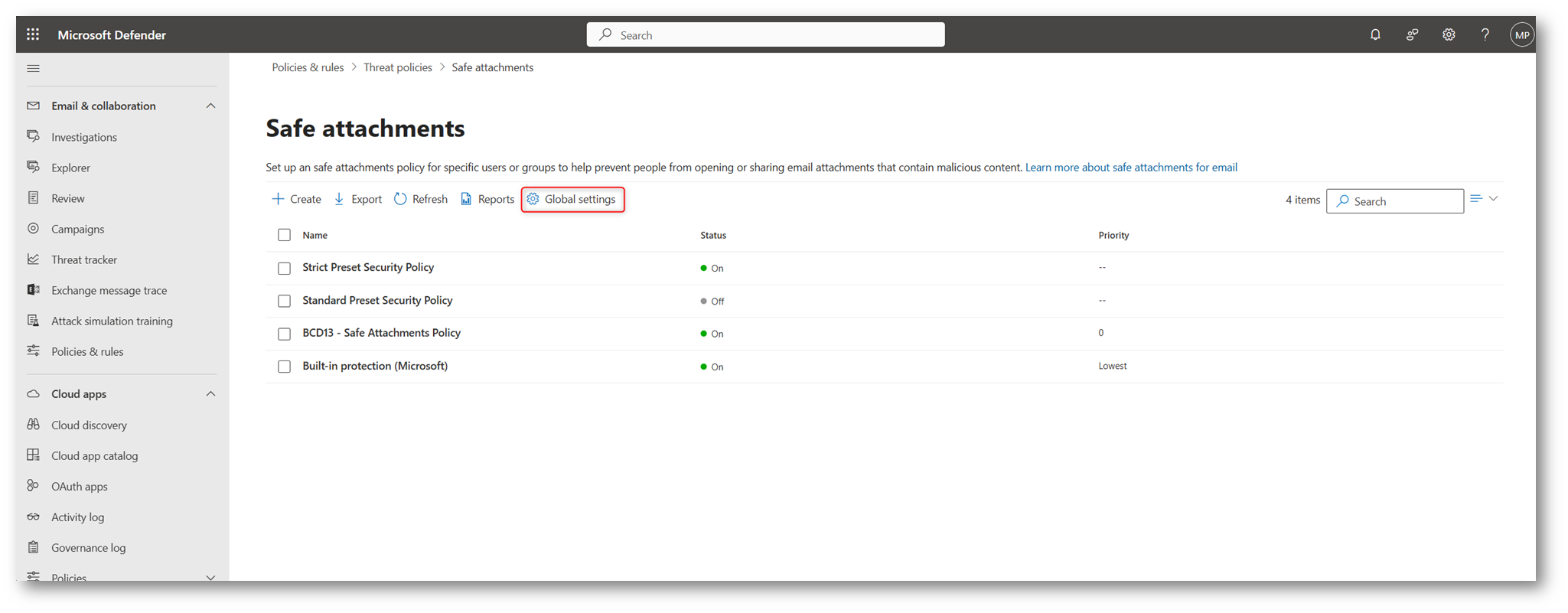This screenshot has height=613, width=1568.
Task: Click the Microsoft Defender title
Action: 112,34
